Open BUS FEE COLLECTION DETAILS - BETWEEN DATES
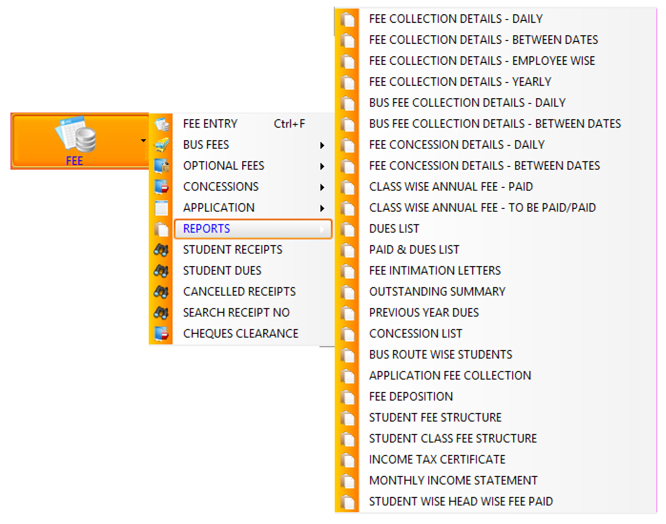 point(495,124)
